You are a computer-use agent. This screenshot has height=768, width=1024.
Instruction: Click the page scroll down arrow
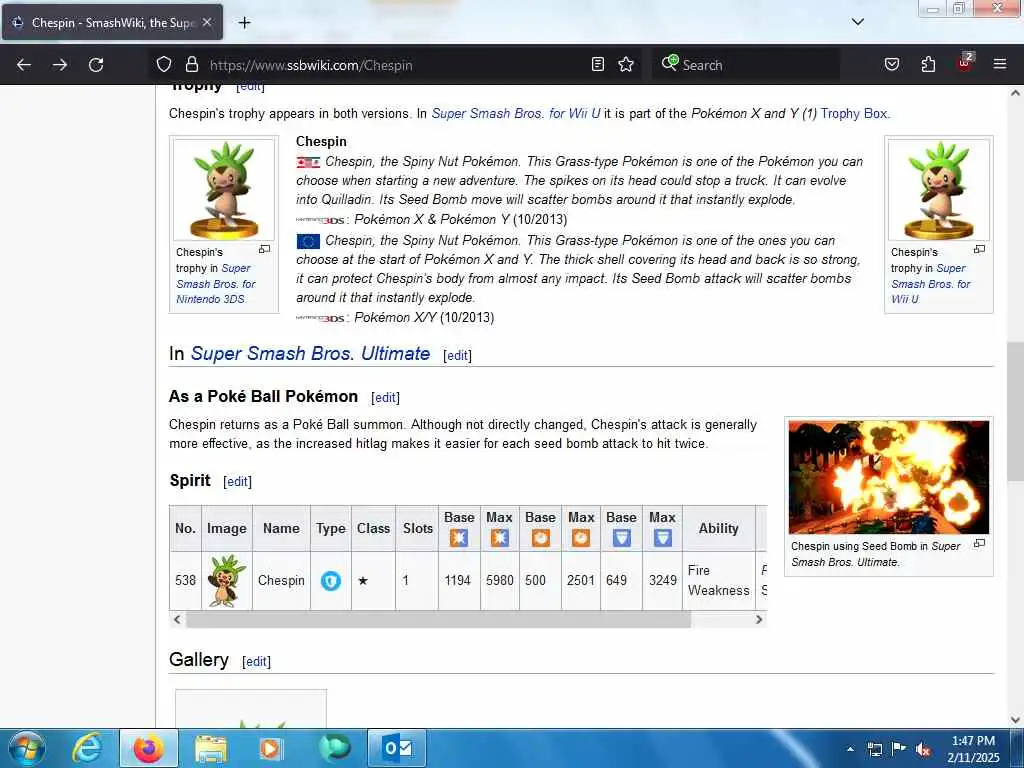[x=1015, y=720]
